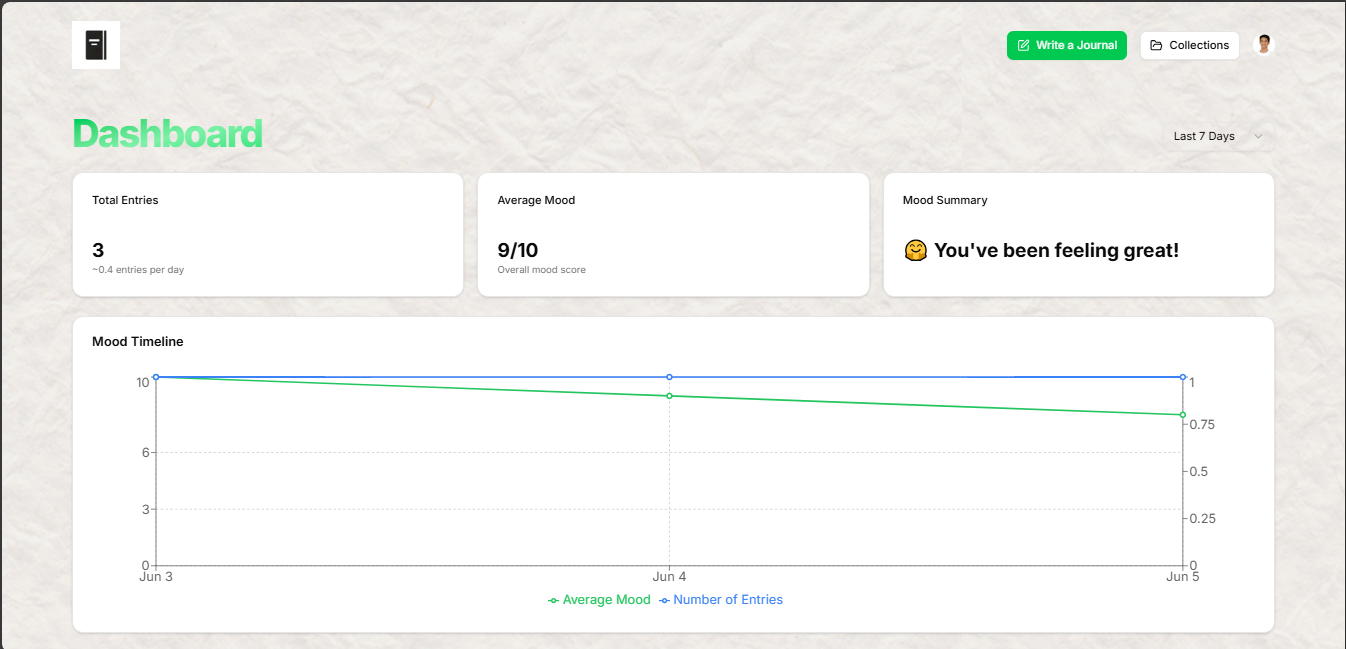Select the green mood point for Jun 4
The height and width of the screenshot is (649, 1346).
point(669,396)
